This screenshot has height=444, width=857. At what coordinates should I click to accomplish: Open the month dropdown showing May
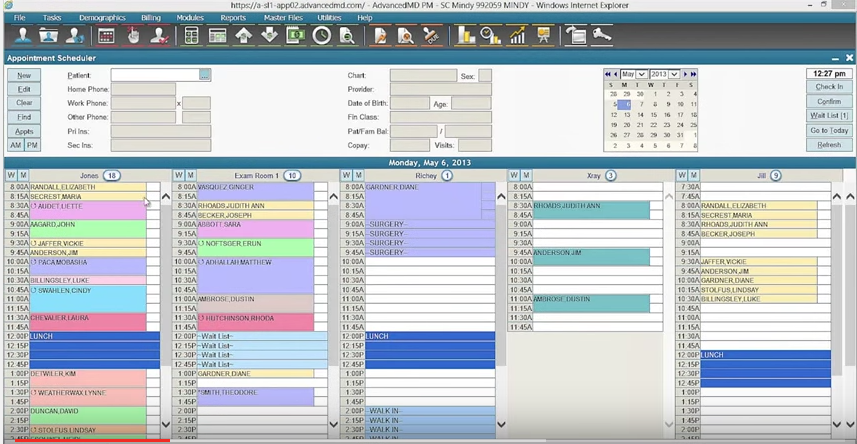(x=633, y=74)
